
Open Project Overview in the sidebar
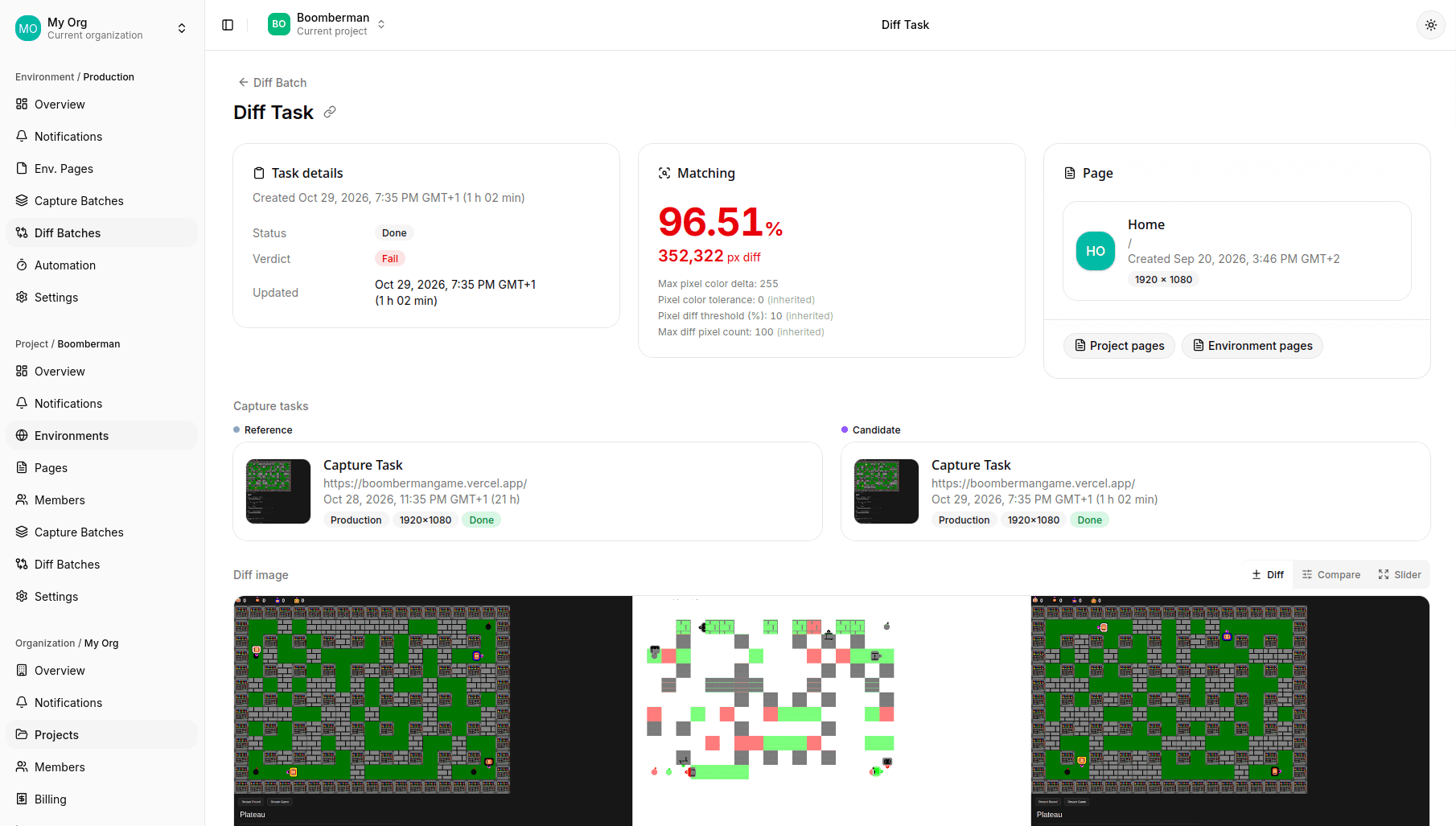pos(102,372)
